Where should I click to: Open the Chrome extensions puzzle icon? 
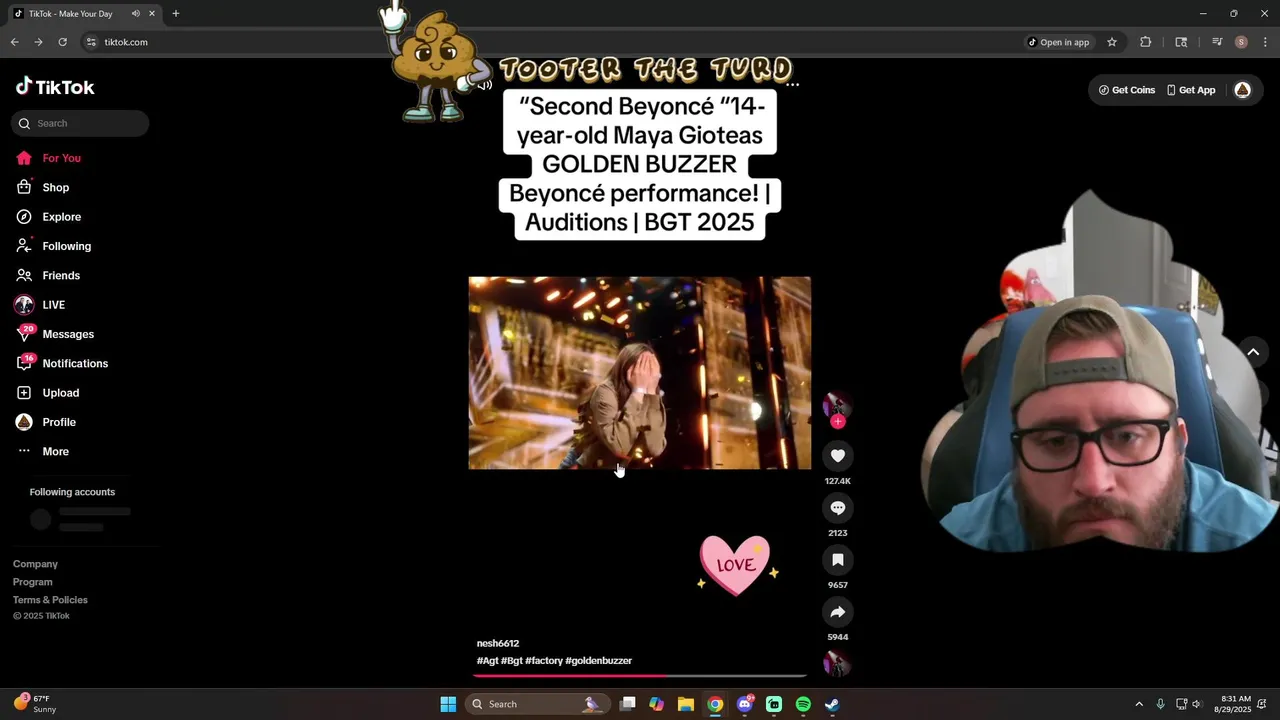[x=1146, y=42]
